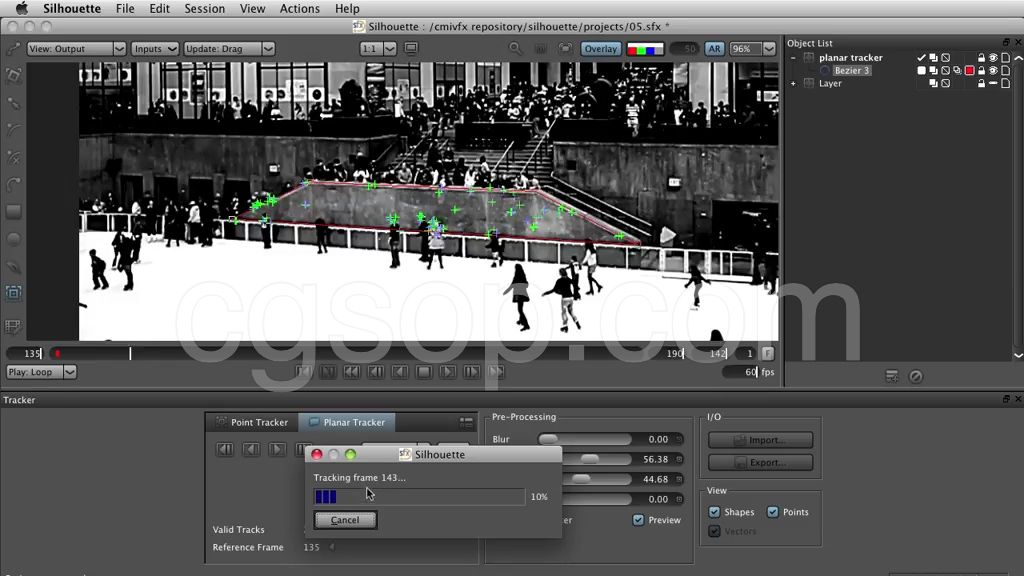The width and height of the screenshot is (1024, 576).
Task: Click the invert icon on Layer row
Action: point(945,84)
